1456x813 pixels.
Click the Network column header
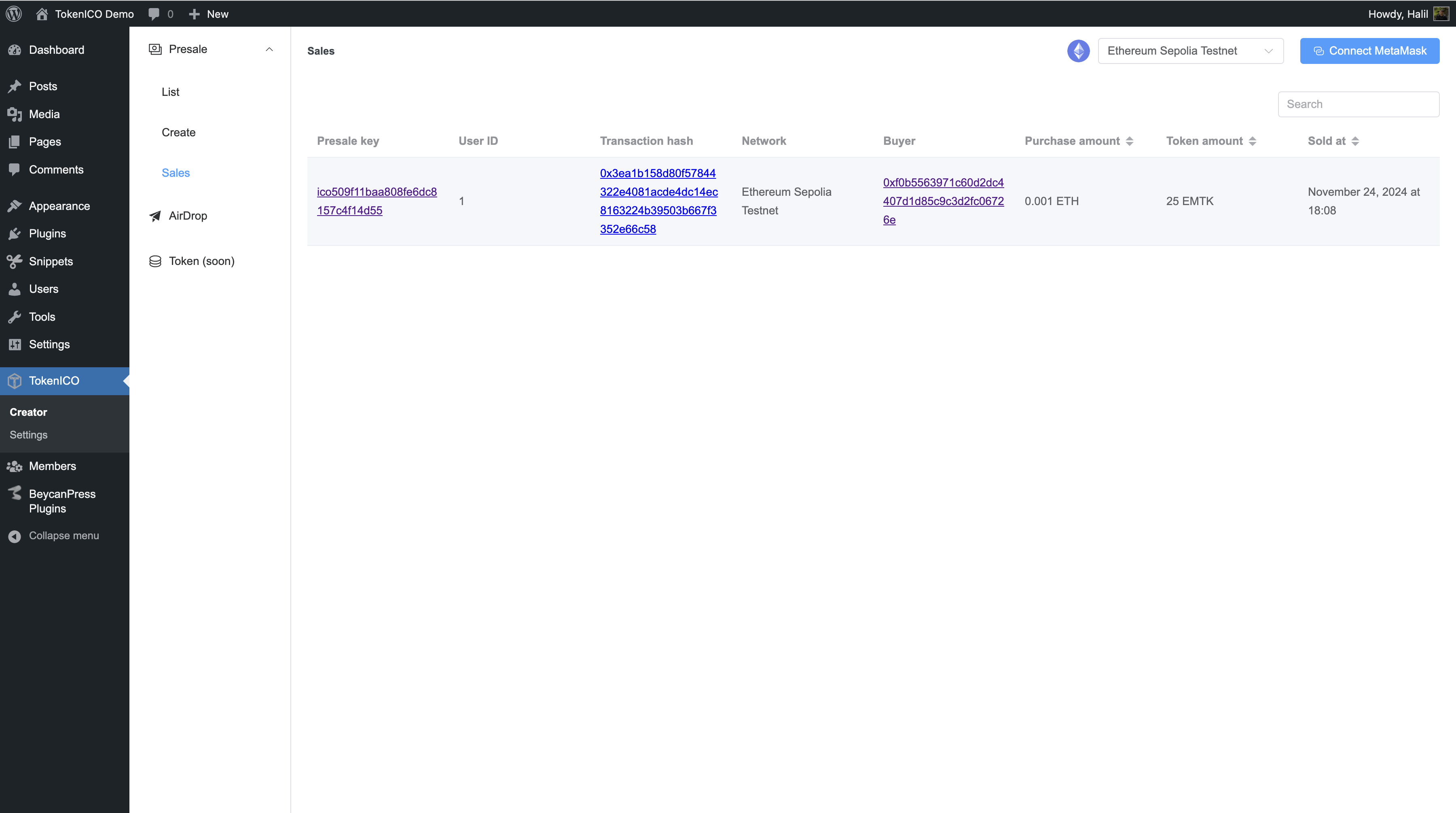(764, 141)
